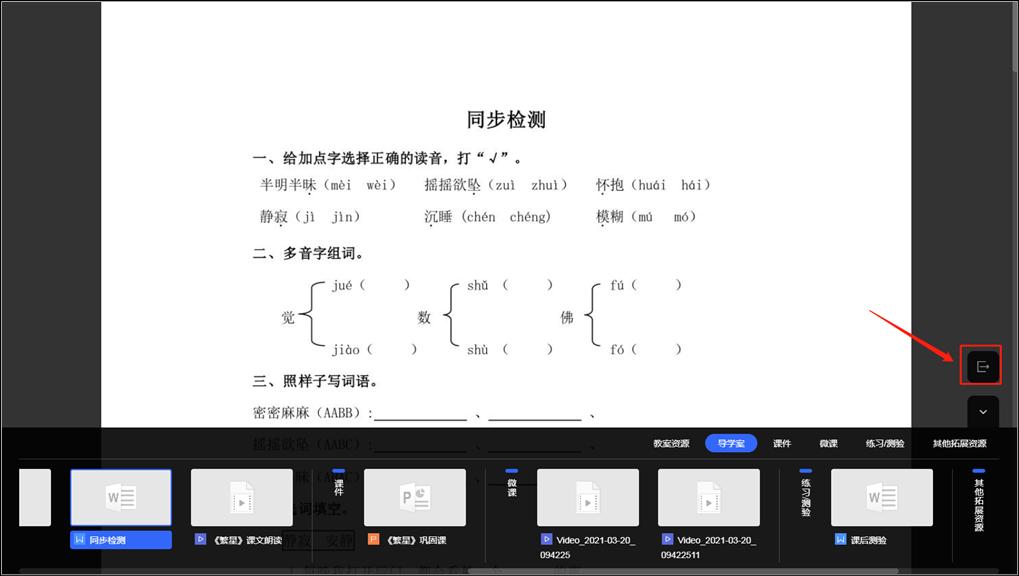The height and width of the screenshot is (576, 1019).
Task: Click the vertical scrollbar of the document
Action: point(1015,36)
